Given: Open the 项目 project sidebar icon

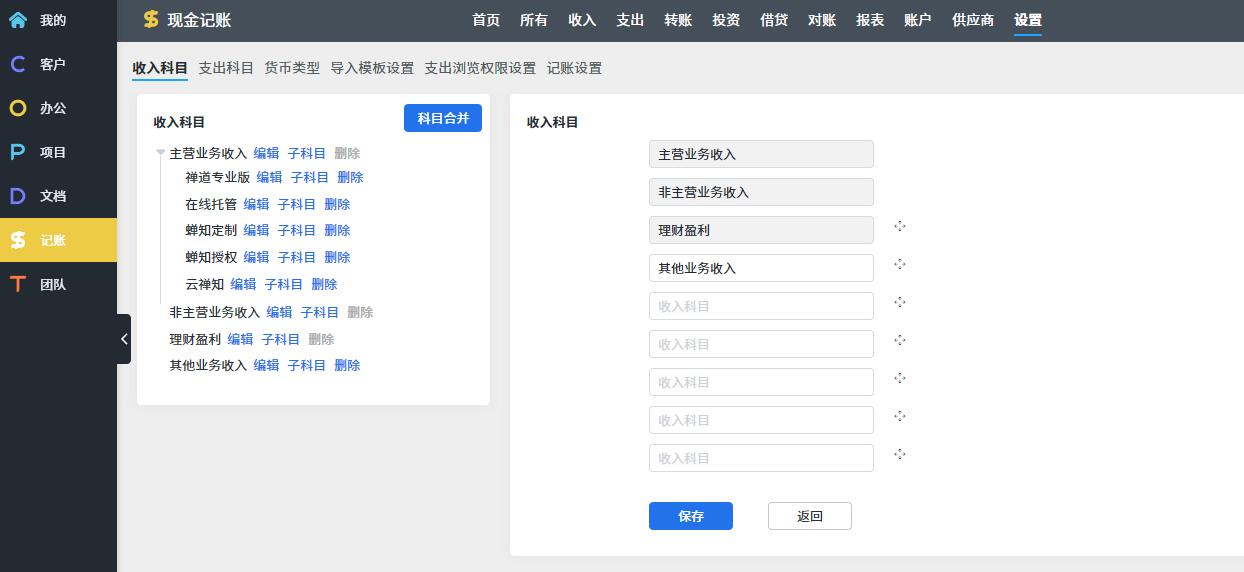Looking at the screenshot, I should 18,152.
